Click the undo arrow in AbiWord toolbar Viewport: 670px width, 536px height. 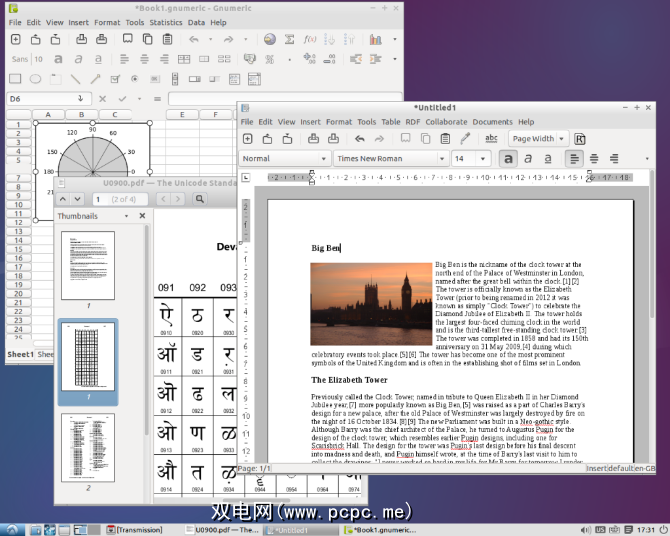361,139
